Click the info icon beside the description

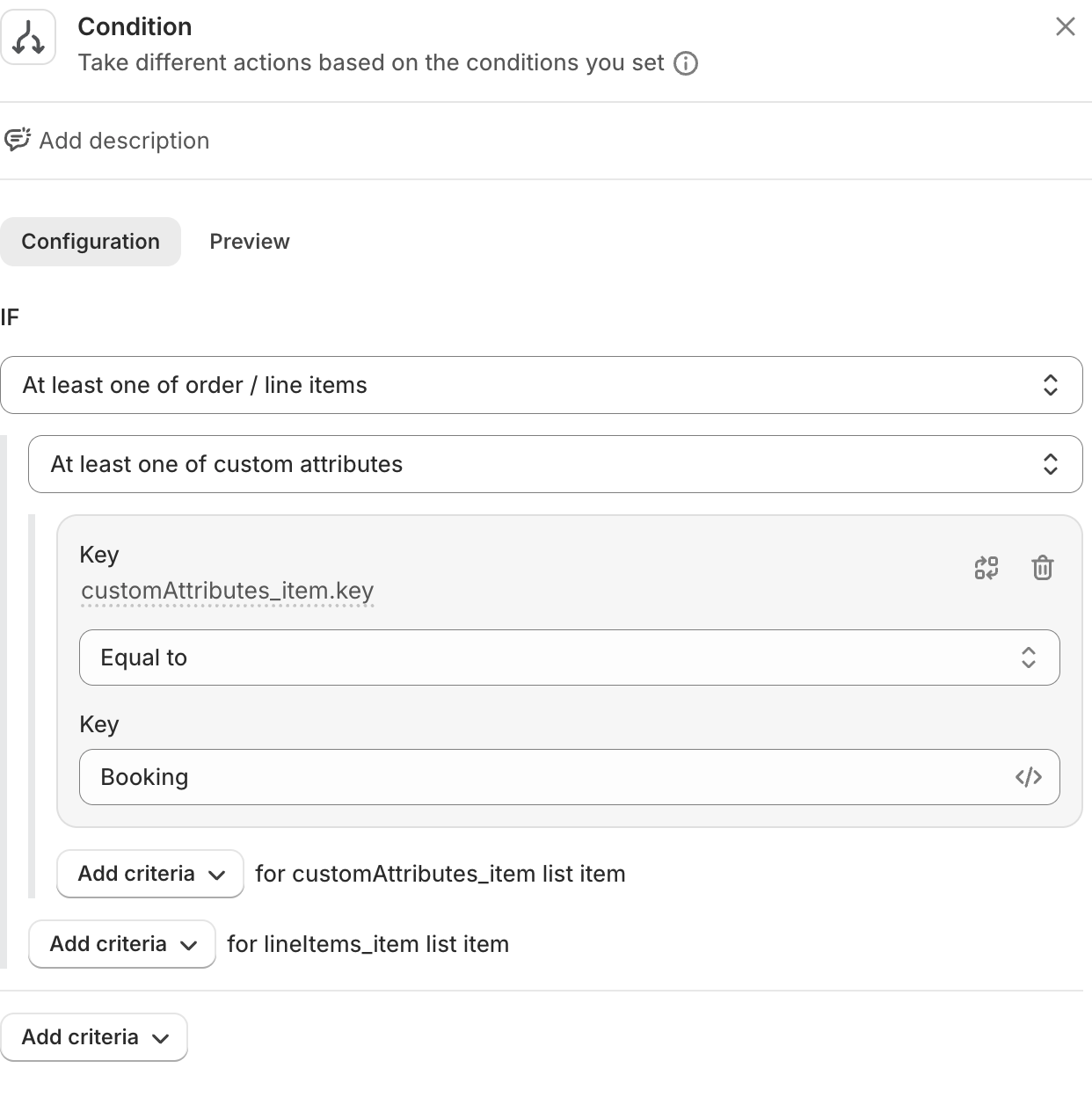pyautogui.click(x=686, y=63)
